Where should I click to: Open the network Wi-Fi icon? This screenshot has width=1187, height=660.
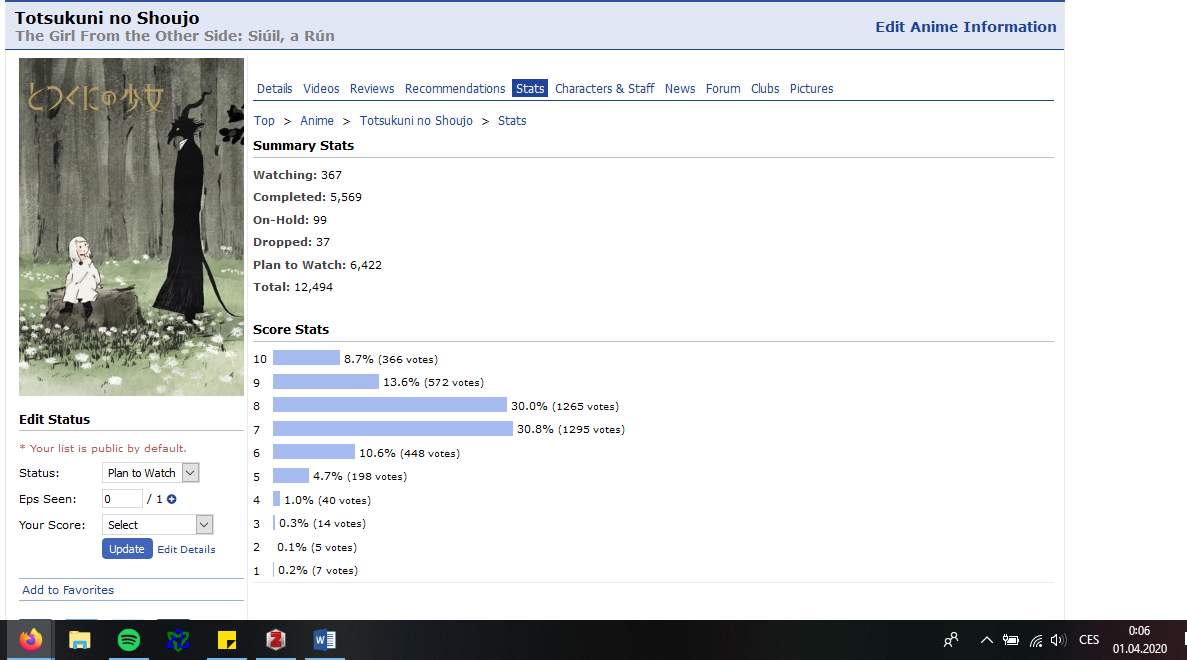point(1036,641)
